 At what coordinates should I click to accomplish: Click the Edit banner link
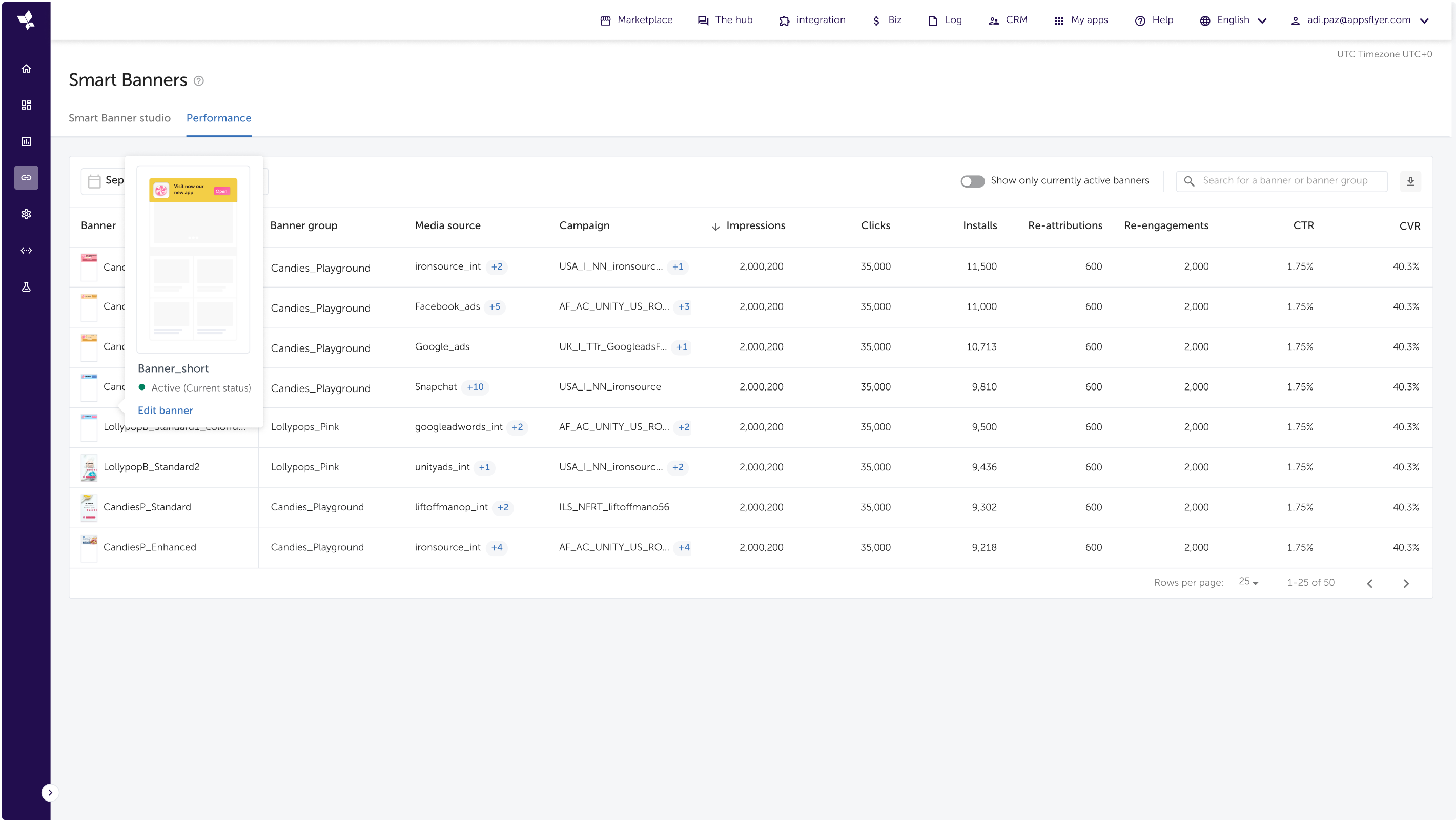click(x=165, y=411)
